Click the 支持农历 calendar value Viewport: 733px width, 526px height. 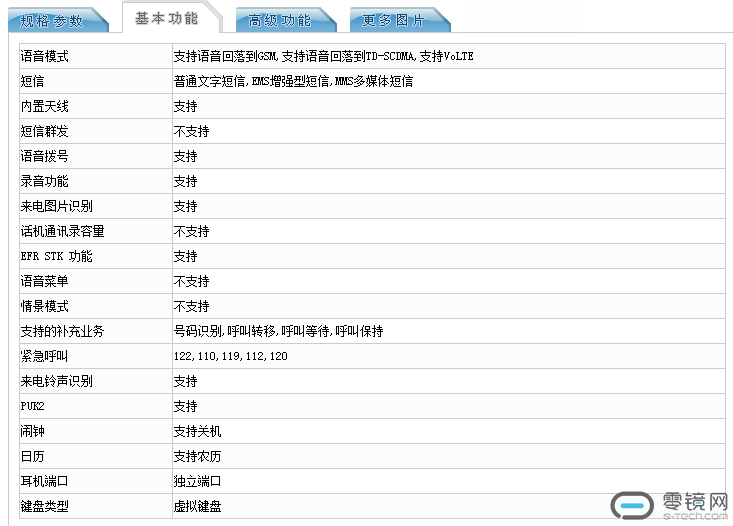[197, 456]
